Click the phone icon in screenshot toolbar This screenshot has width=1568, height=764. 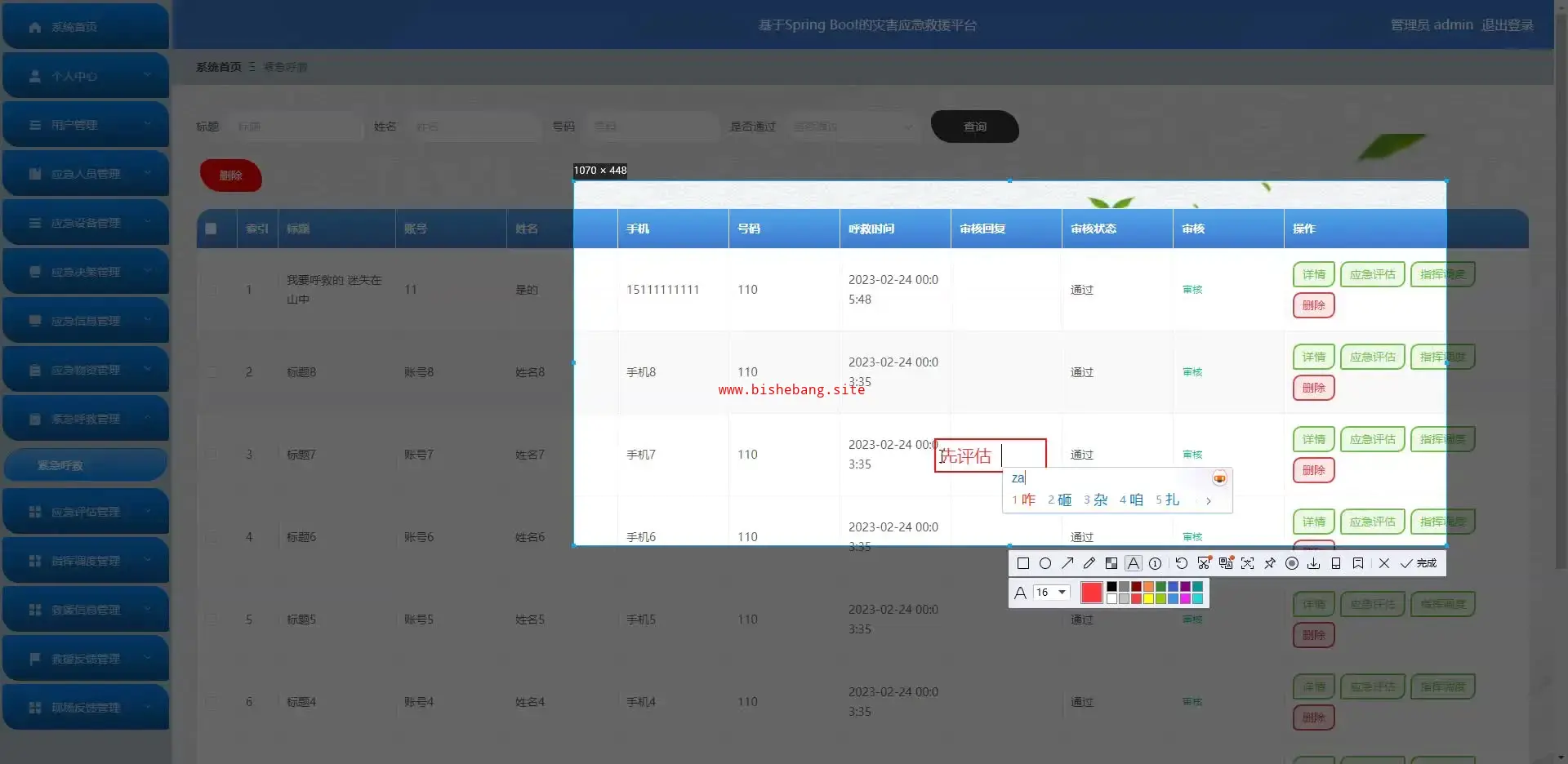click(x=1336, y=563)
